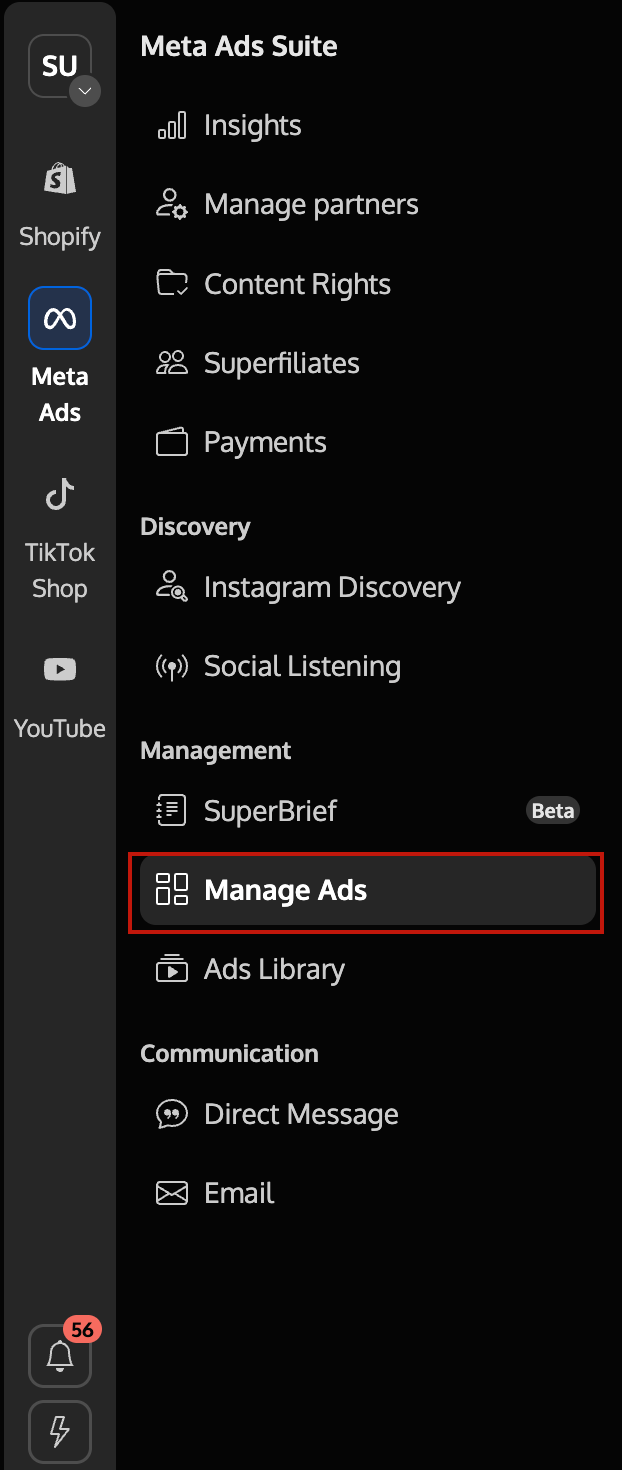The width and height of the screenshot is (622, 1470).
Task: Open Direct Message label
Action: click(301, 1114)
